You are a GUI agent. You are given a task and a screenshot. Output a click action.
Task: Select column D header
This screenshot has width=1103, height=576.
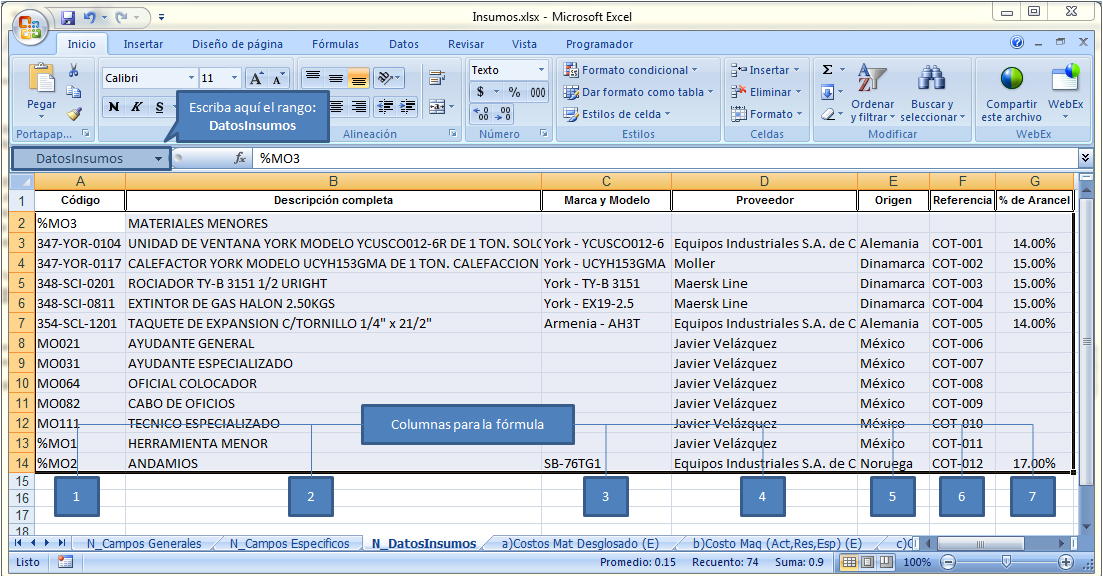tap(764, 181)
